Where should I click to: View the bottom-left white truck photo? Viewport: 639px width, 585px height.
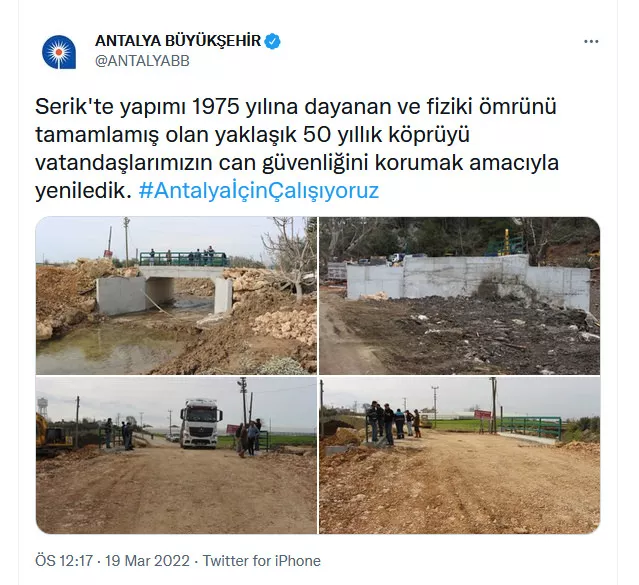(x=176, y=455)
